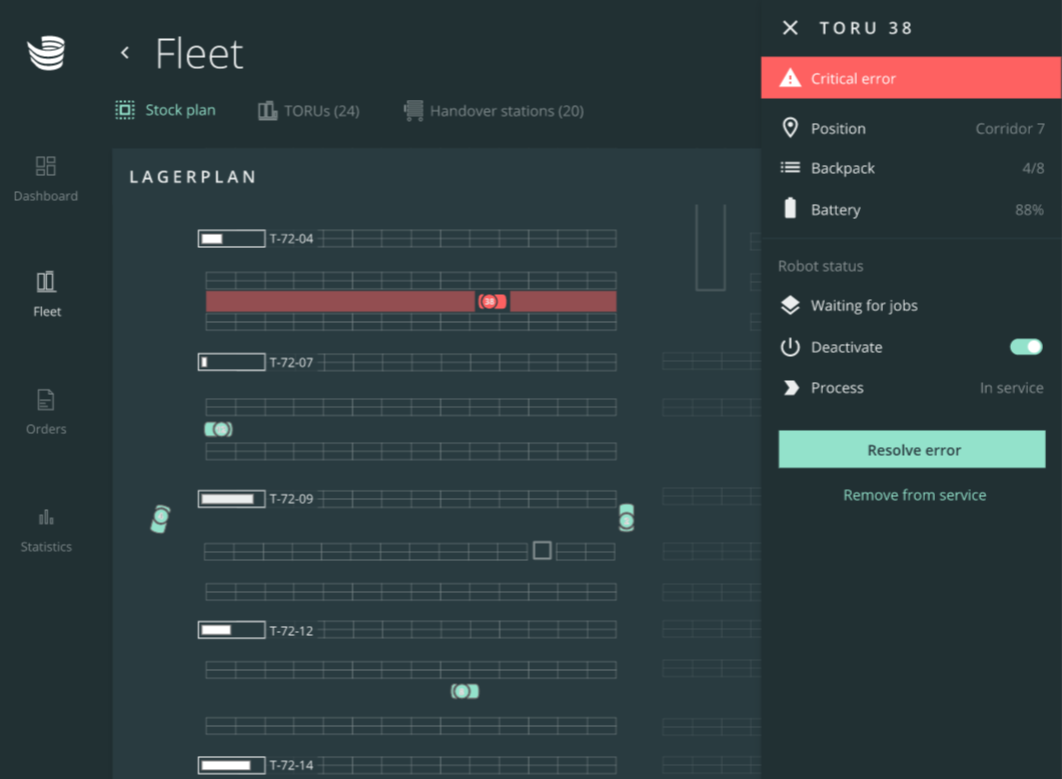Open the Statistics sidebar icon
This screenshot has width=1062, height=779.
[46, 517]
